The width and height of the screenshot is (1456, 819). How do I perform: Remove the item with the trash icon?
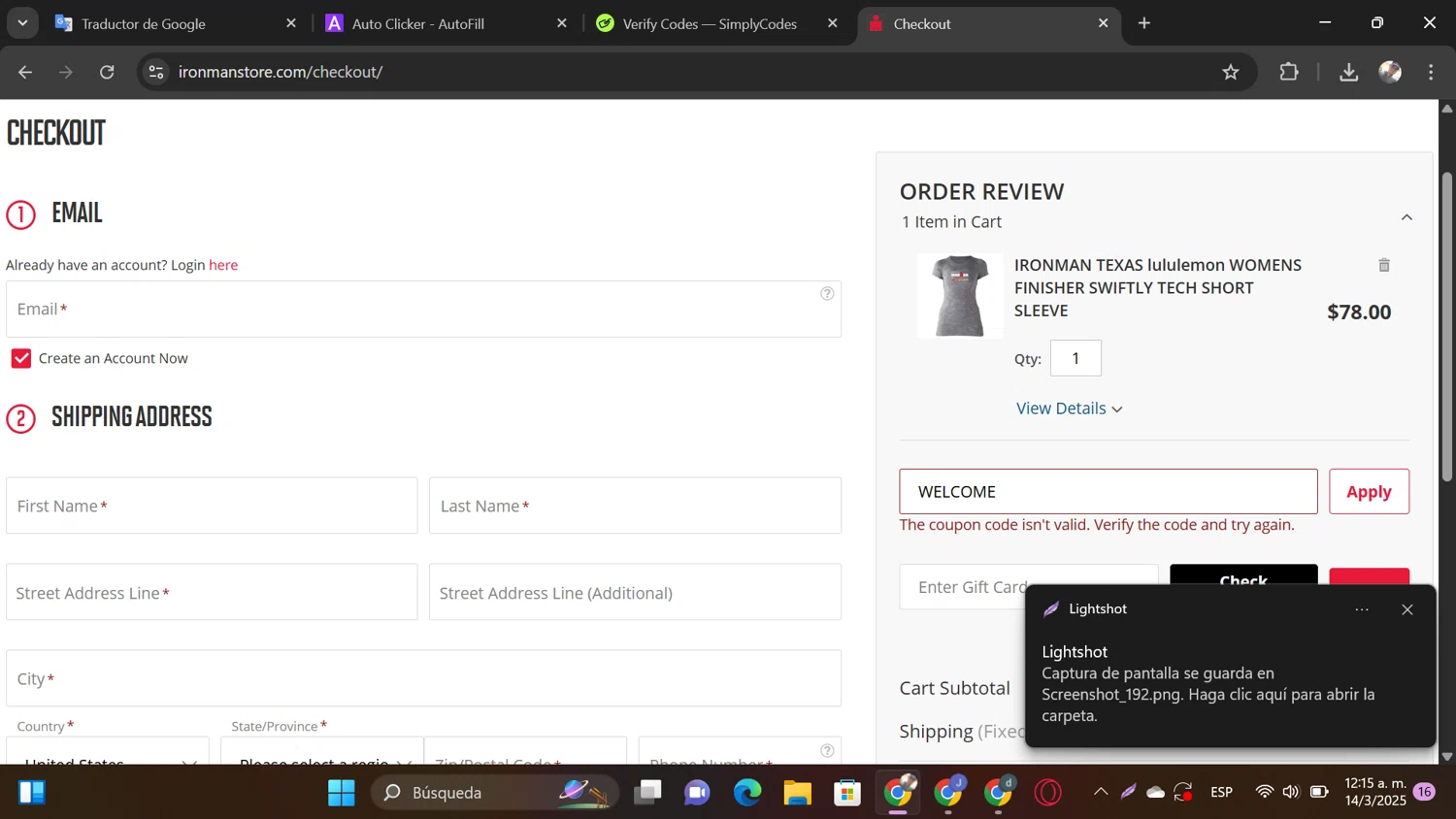(1384, 265)
